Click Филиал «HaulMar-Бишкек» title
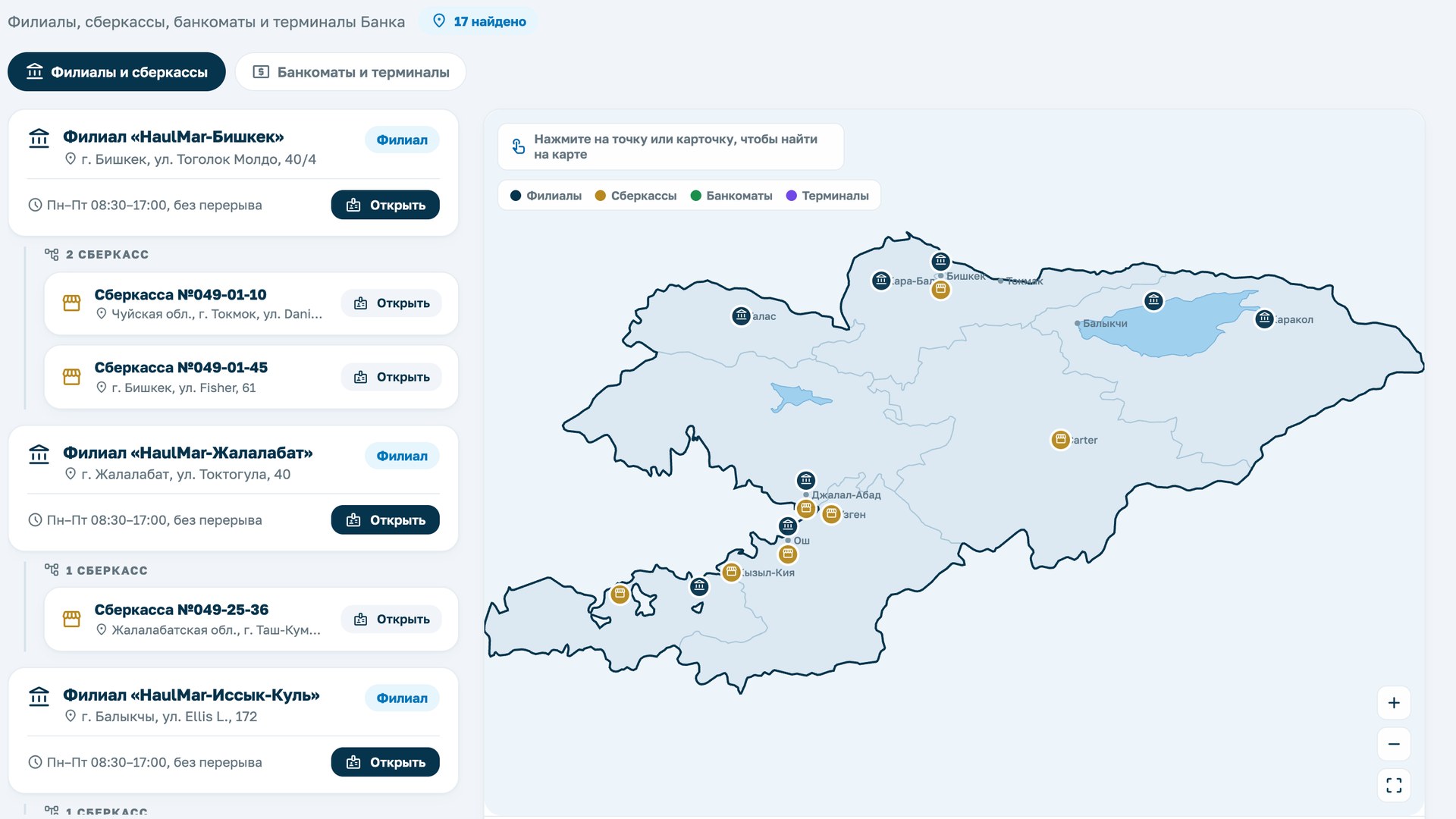This screenshot has width=1456, height=819. (x=173, y=136)
